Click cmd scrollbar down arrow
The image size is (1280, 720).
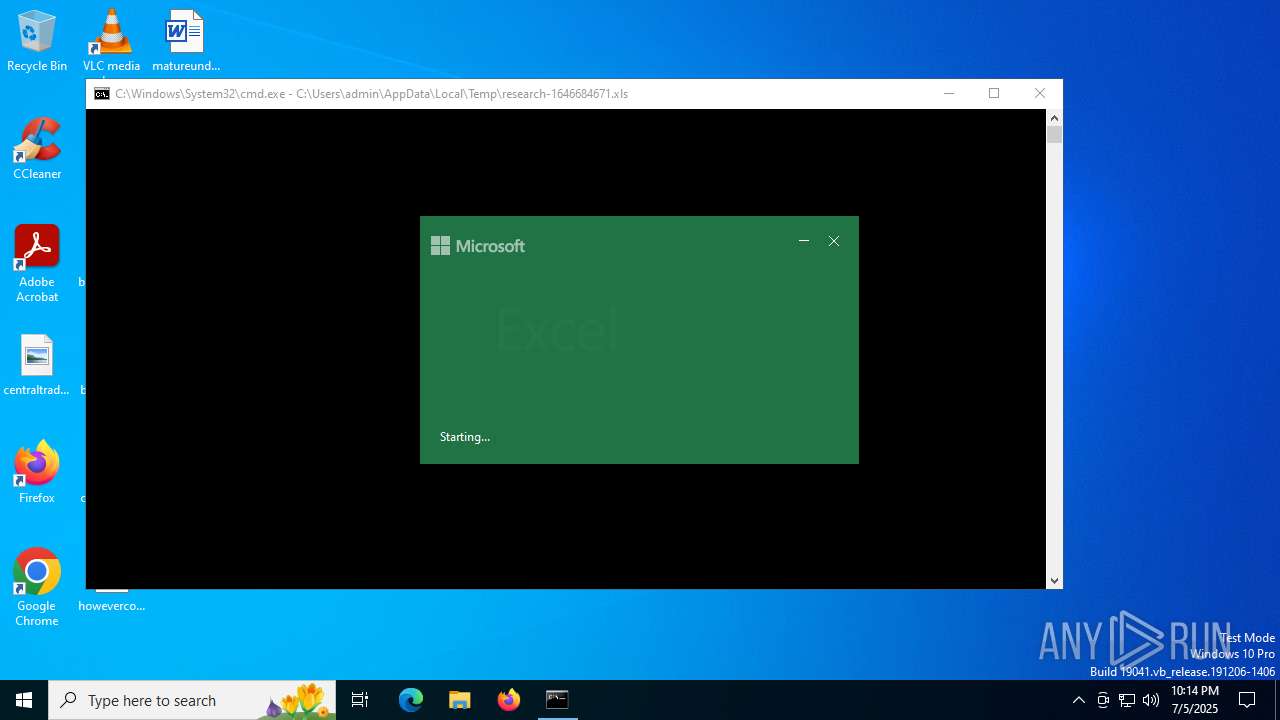(x=1054, y=581)
